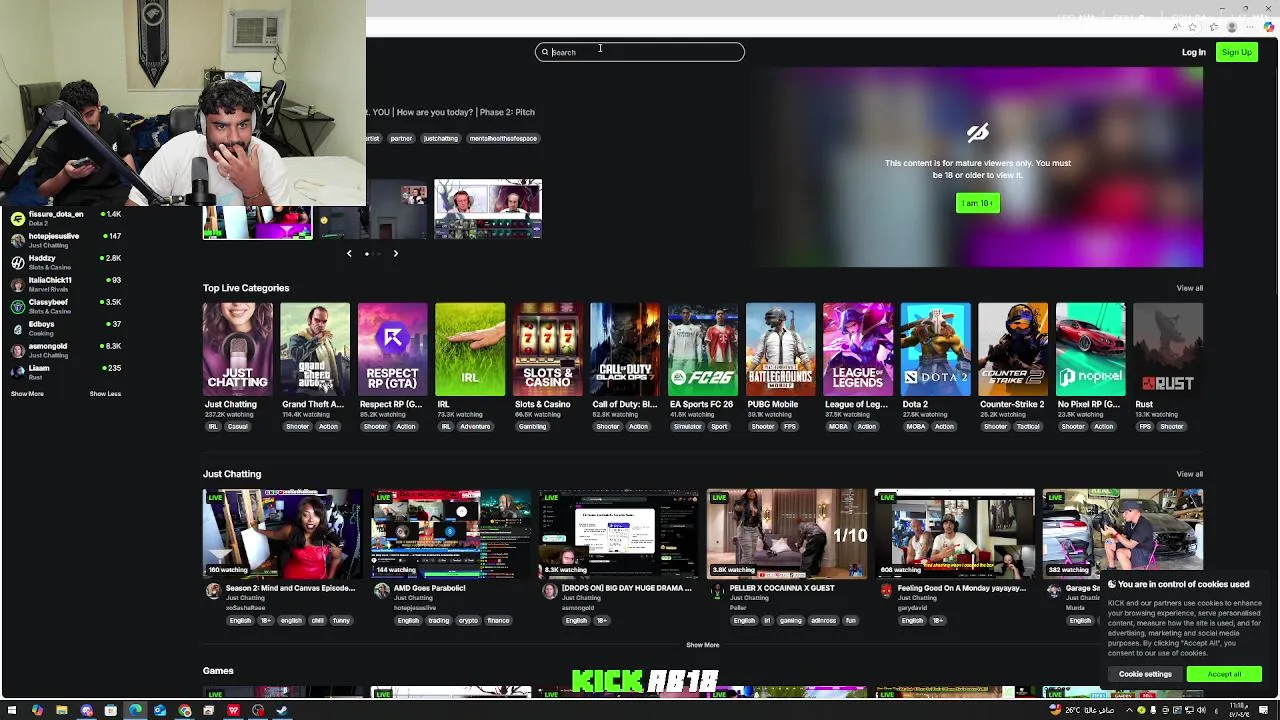View all Top Live Categories
1280x720 pixels.
pos(1189,288)
